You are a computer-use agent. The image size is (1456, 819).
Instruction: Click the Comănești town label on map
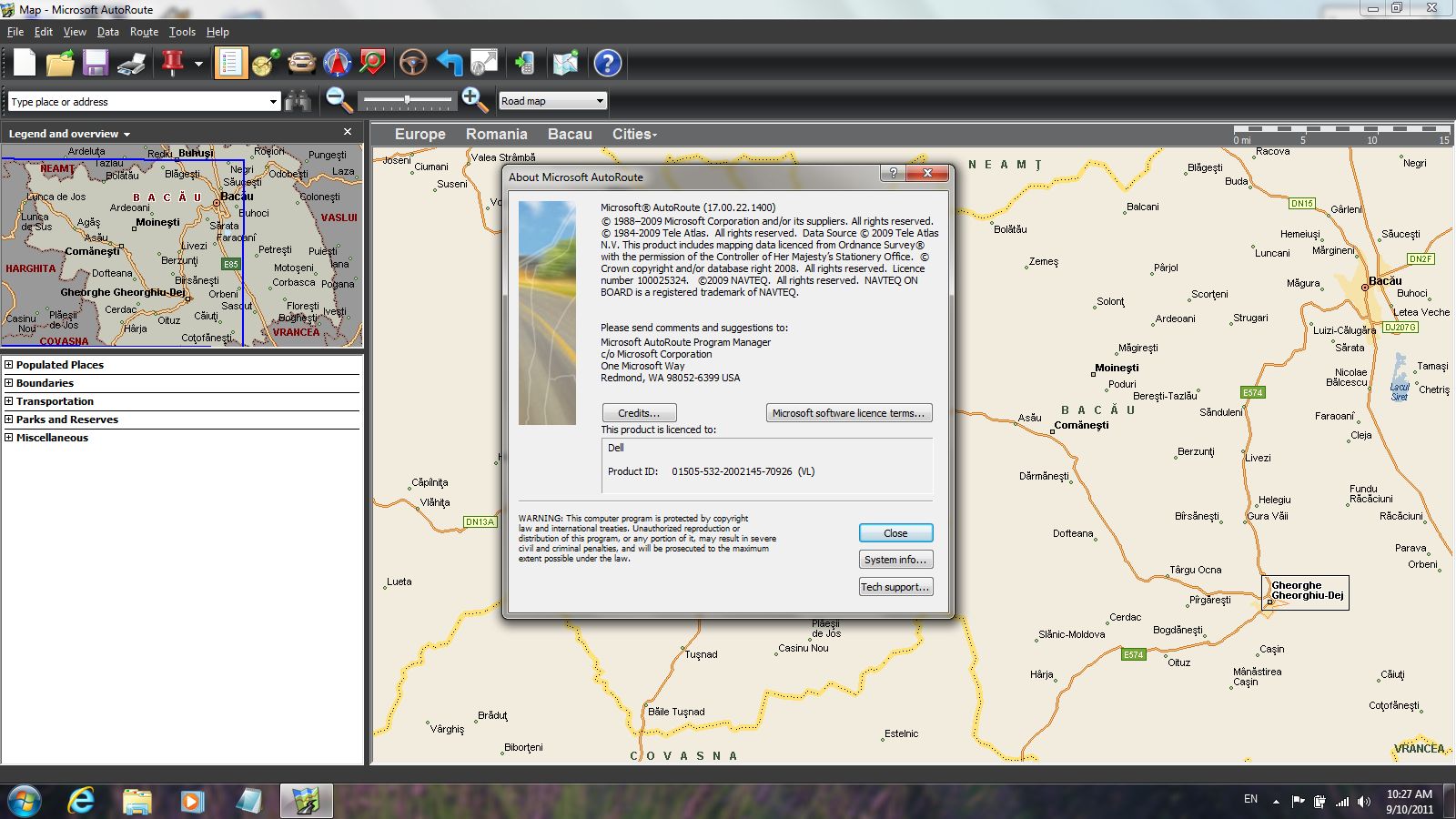(1081, 425)
